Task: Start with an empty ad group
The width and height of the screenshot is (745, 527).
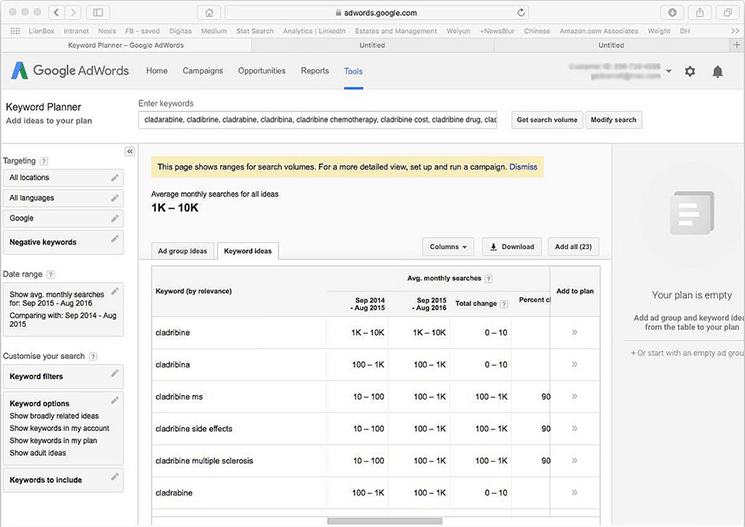Action: pyautogui.click(x=688, y=353)
